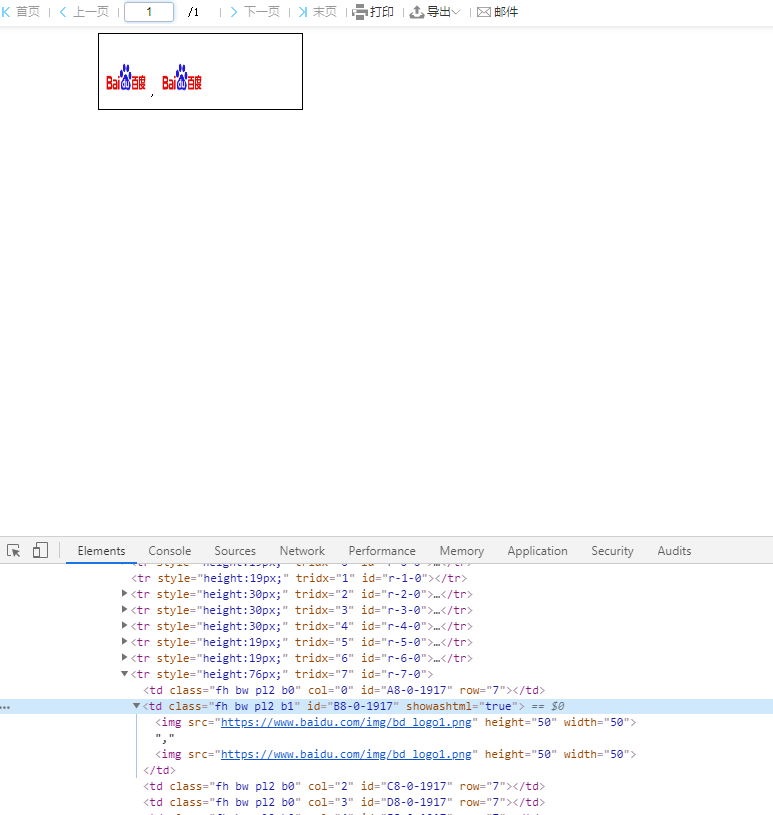Switch to the Console tab

coord(170,551)
